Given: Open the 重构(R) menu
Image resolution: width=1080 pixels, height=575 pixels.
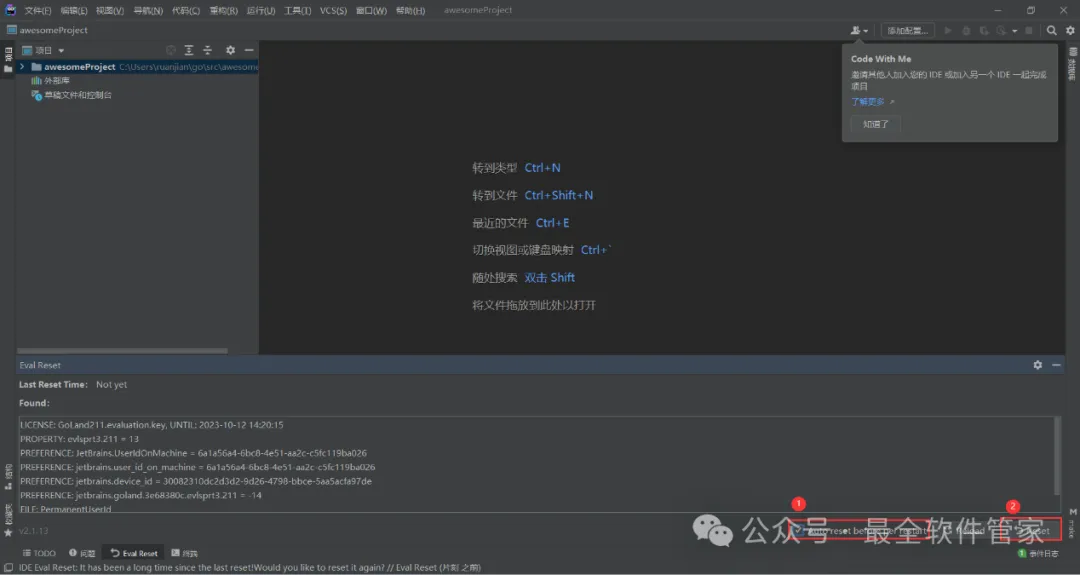Looking at the screenshot, I should pos(223,10).
